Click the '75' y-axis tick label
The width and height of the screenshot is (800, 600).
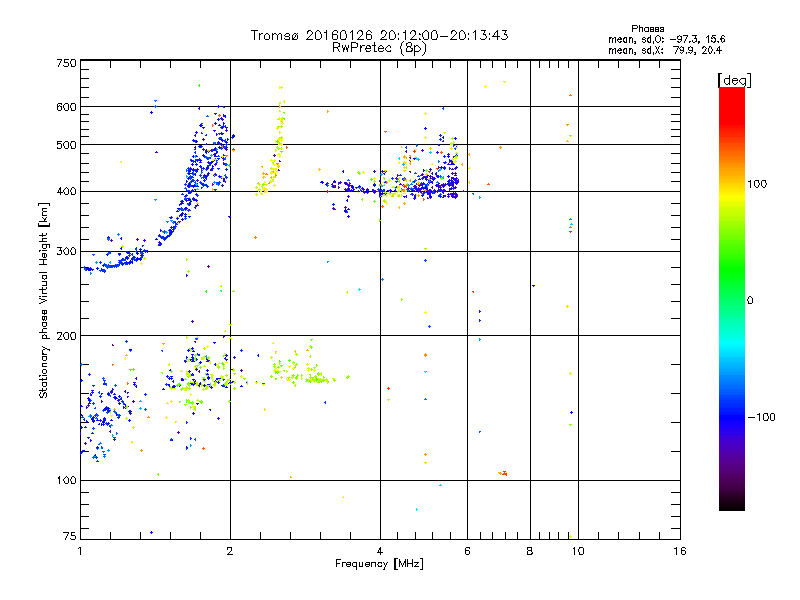[x=70, y=536]
